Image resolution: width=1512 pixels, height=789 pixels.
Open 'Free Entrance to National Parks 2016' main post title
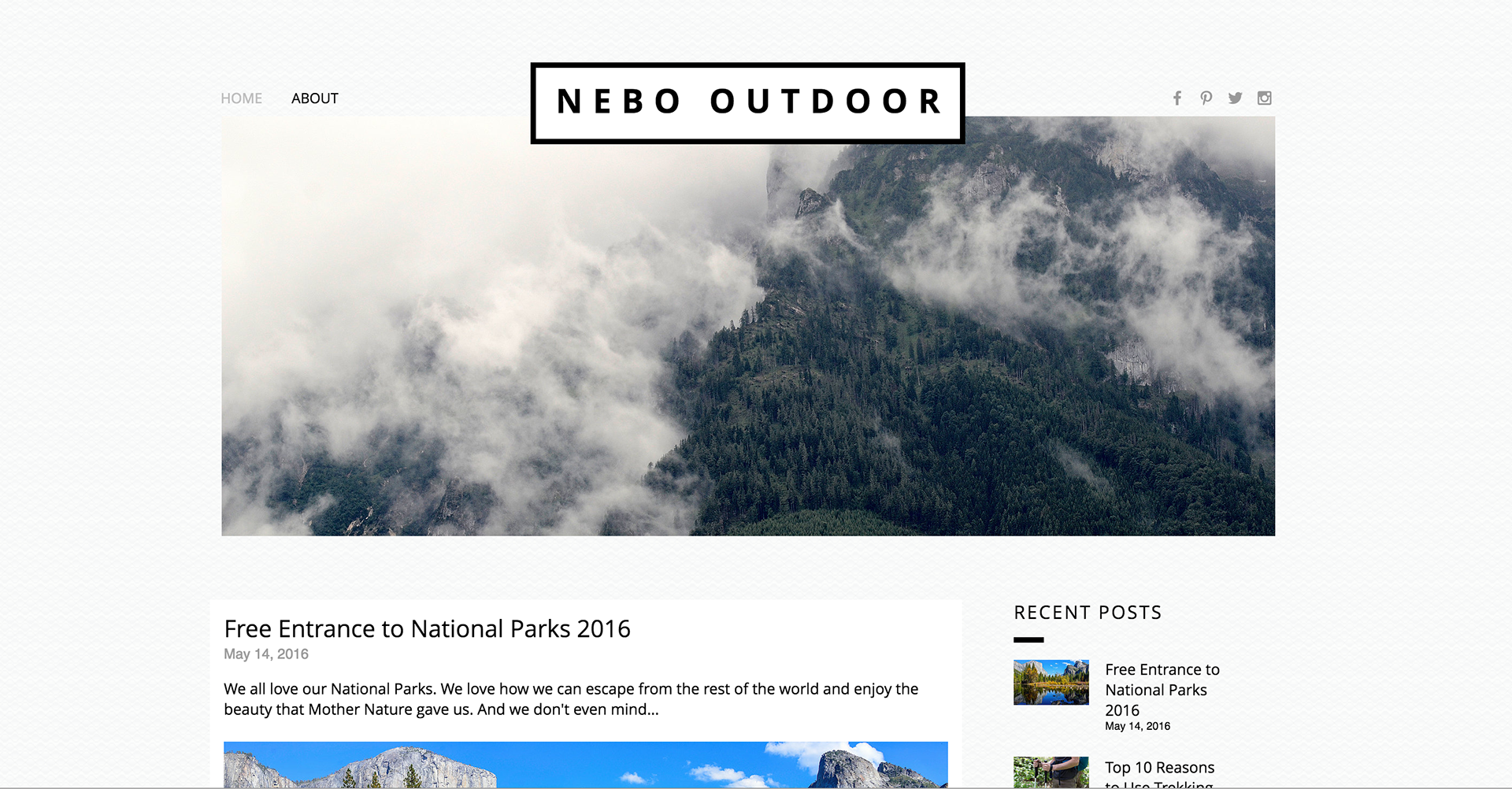427,628
